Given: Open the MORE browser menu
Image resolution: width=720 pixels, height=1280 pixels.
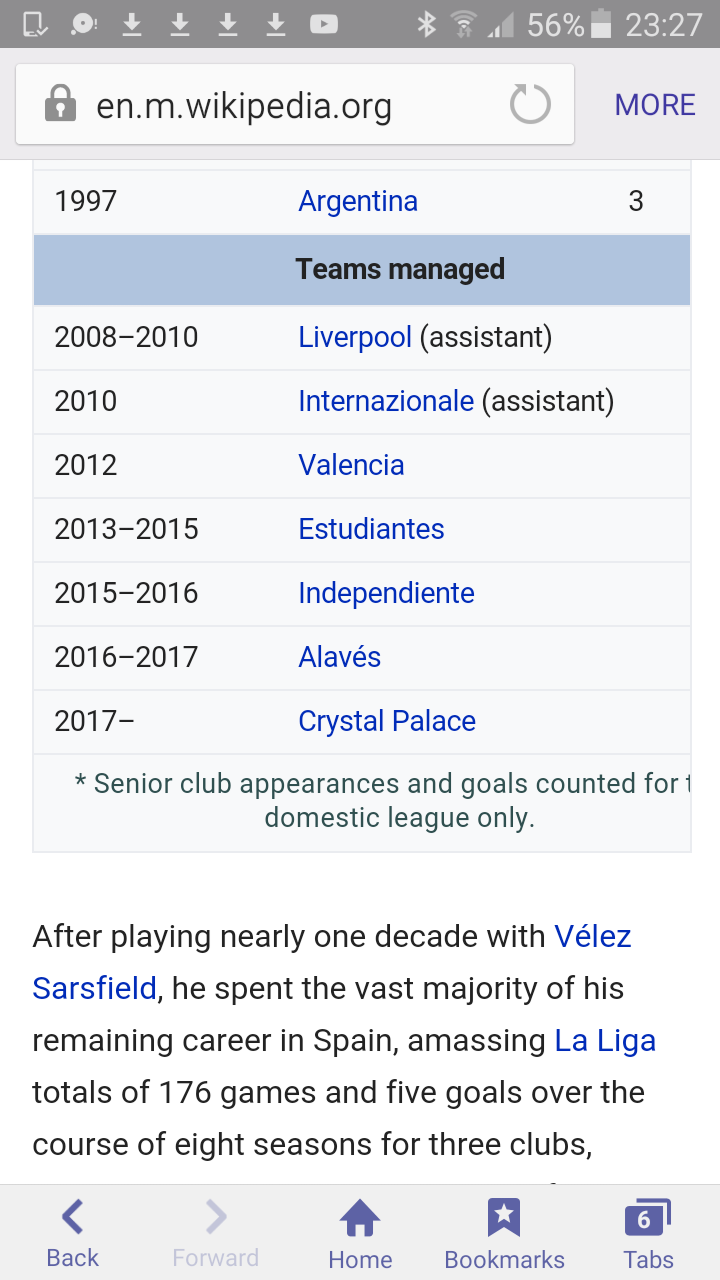Looking at the screenshot, I should point(655,105).
